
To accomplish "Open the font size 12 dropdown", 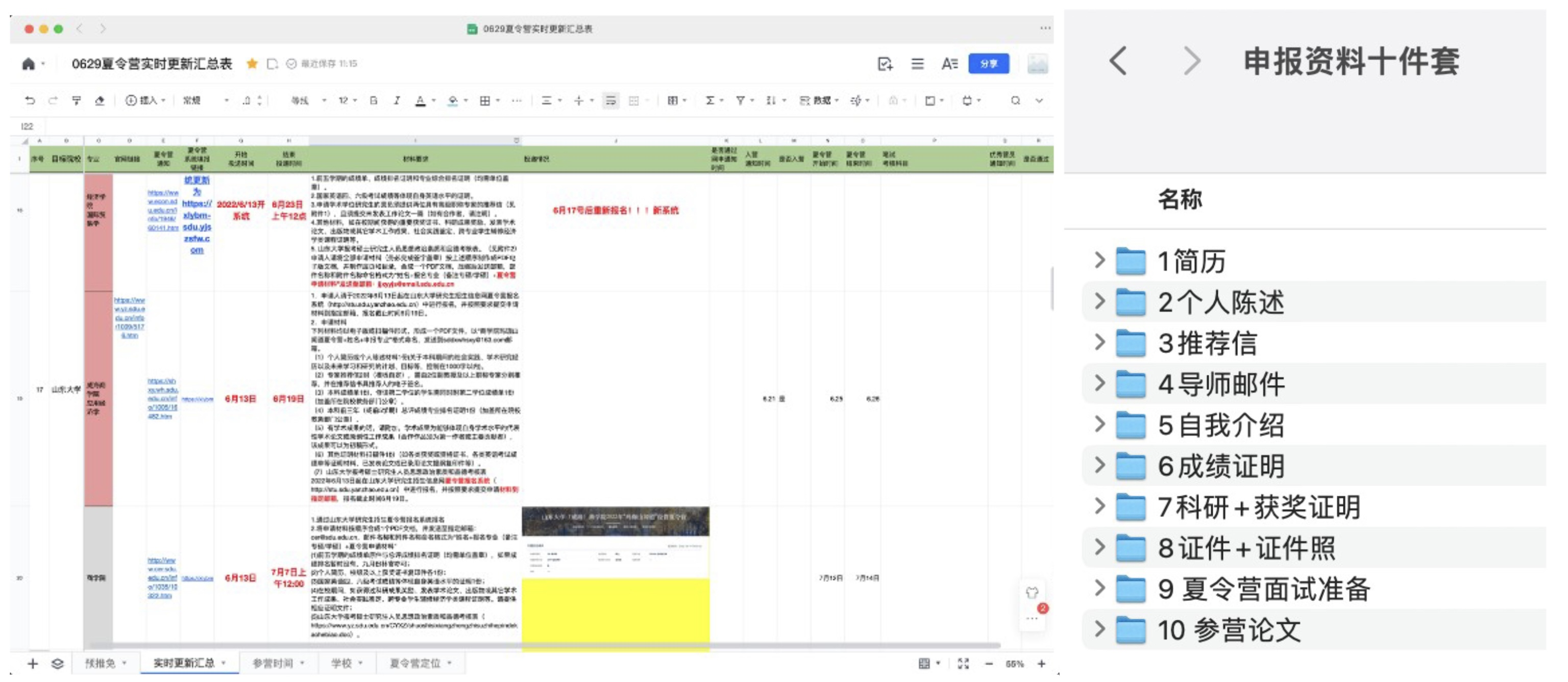I will tap(348, 100).
